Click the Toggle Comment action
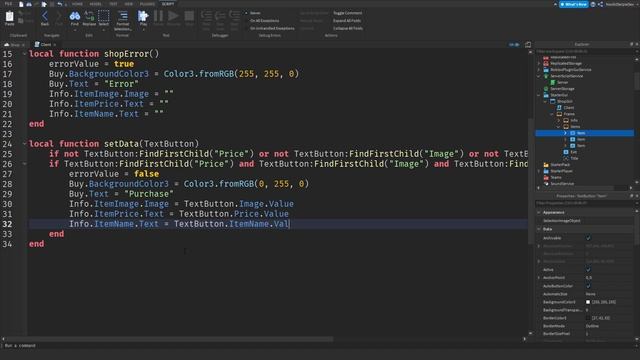This screenshot has height=360, width=640. pyautogui.click(x=347, y=13)
